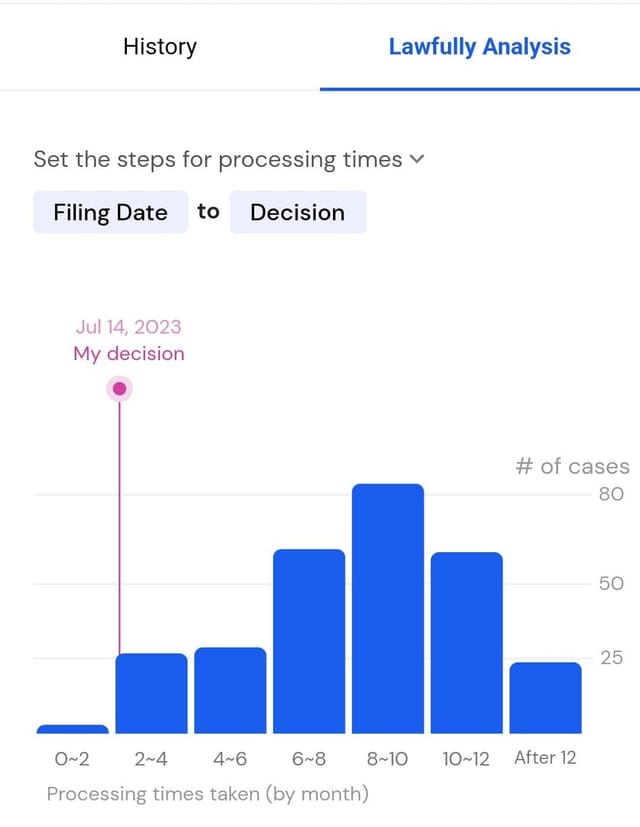Select the 6~8 months bar
Image resolution: width=640 pixels, height=827 pixels.
coord(309,641)
